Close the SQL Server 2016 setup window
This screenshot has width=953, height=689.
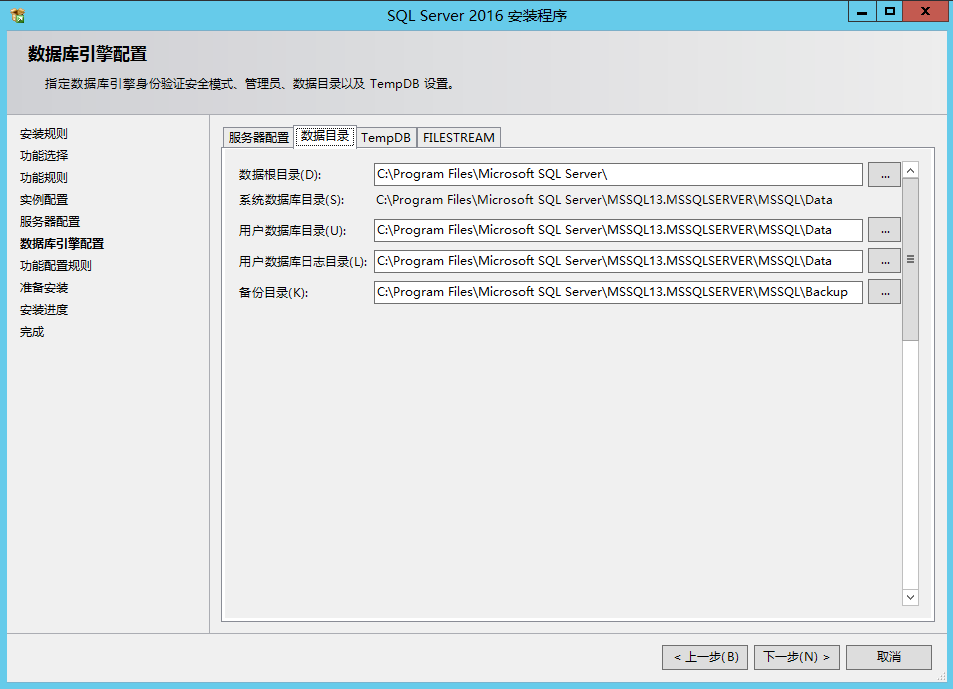(926, 12)
